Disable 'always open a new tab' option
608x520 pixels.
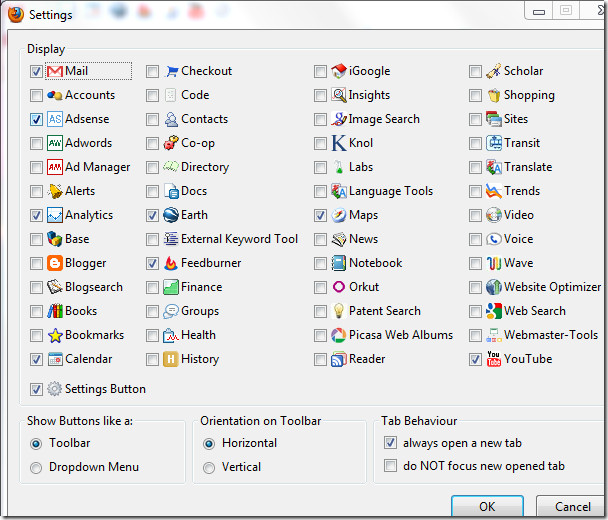391,443
